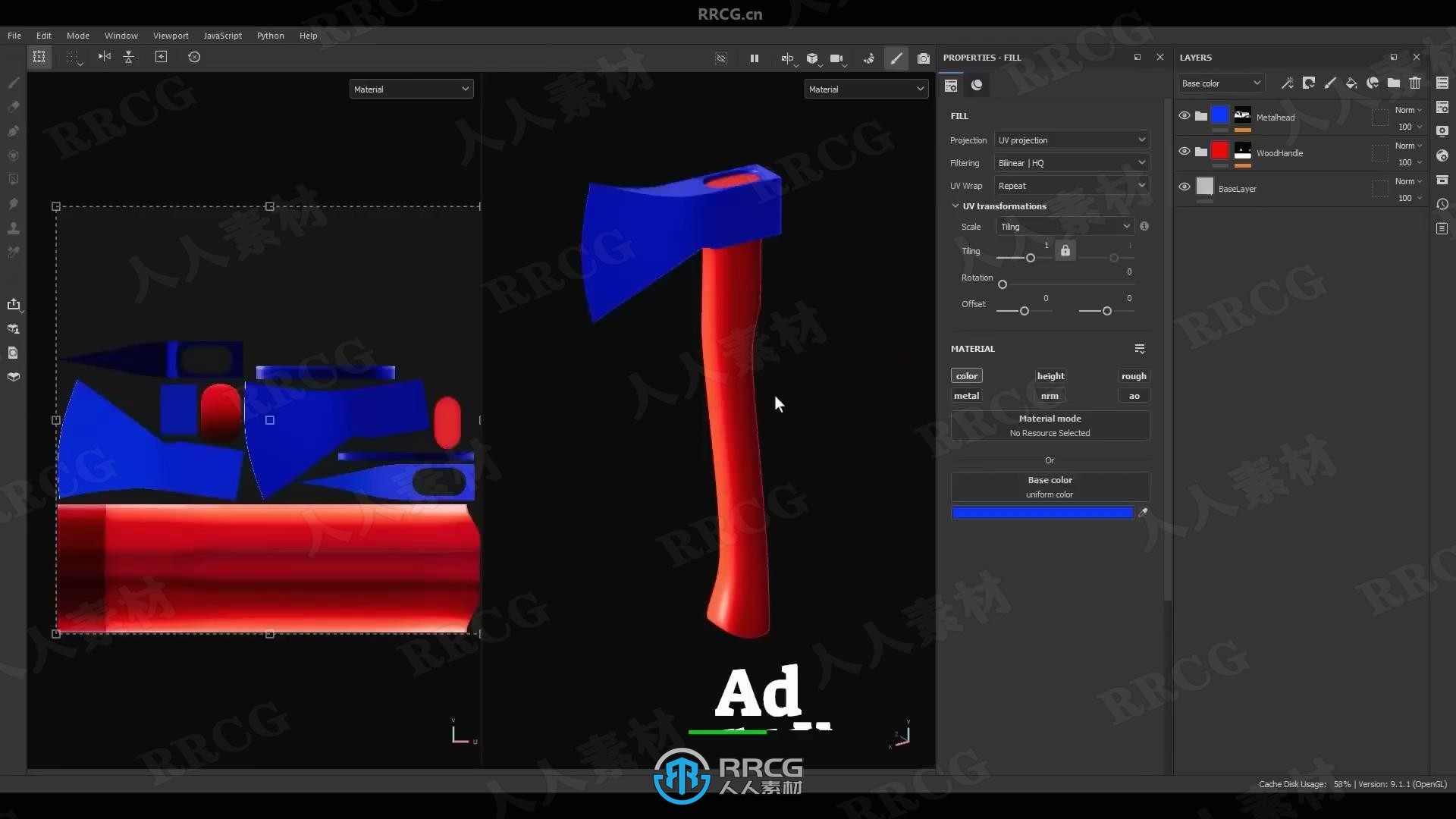1456x819 pixels.
Task: Select the Eraser tool in left sidebar
Action: tap(14, 107)
